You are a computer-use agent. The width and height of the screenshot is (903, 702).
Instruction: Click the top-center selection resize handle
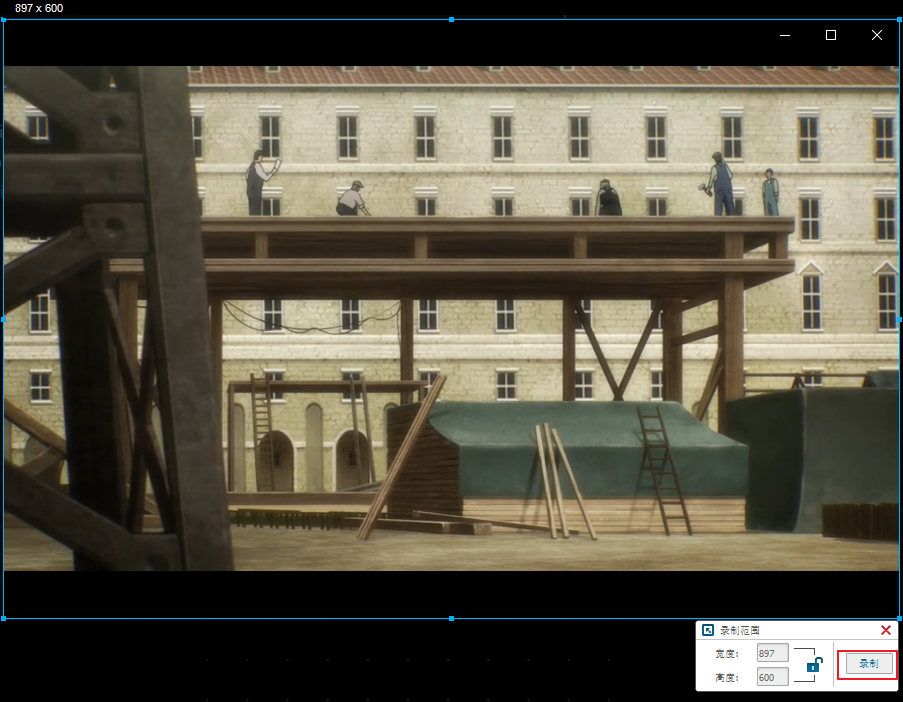tap(452, 20)
